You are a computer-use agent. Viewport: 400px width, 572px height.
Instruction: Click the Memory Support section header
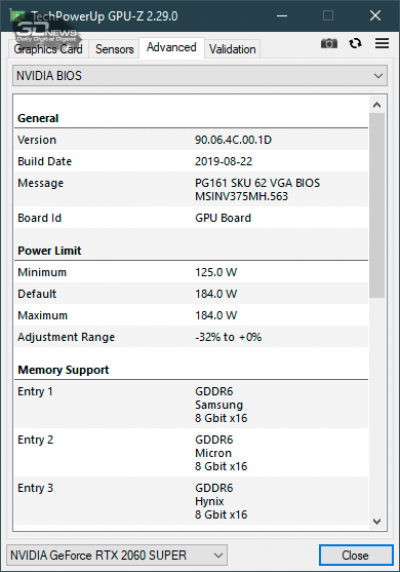pyautogui.click(x=63, y=370)
